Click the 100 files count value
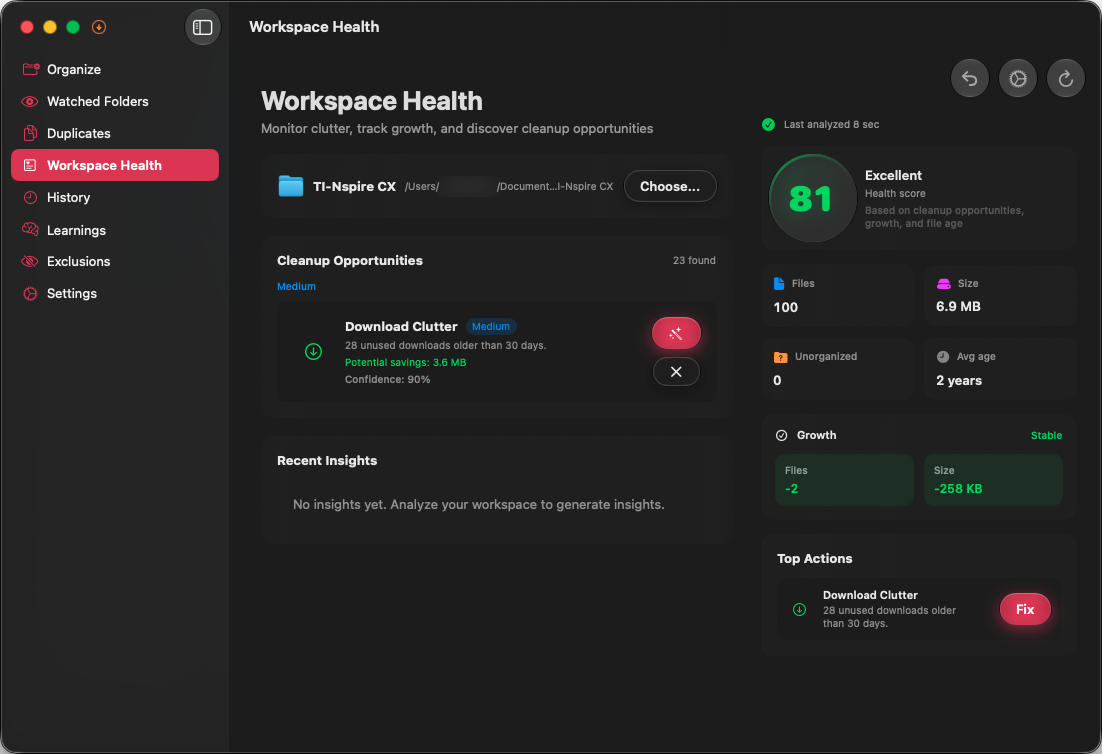 785,307
